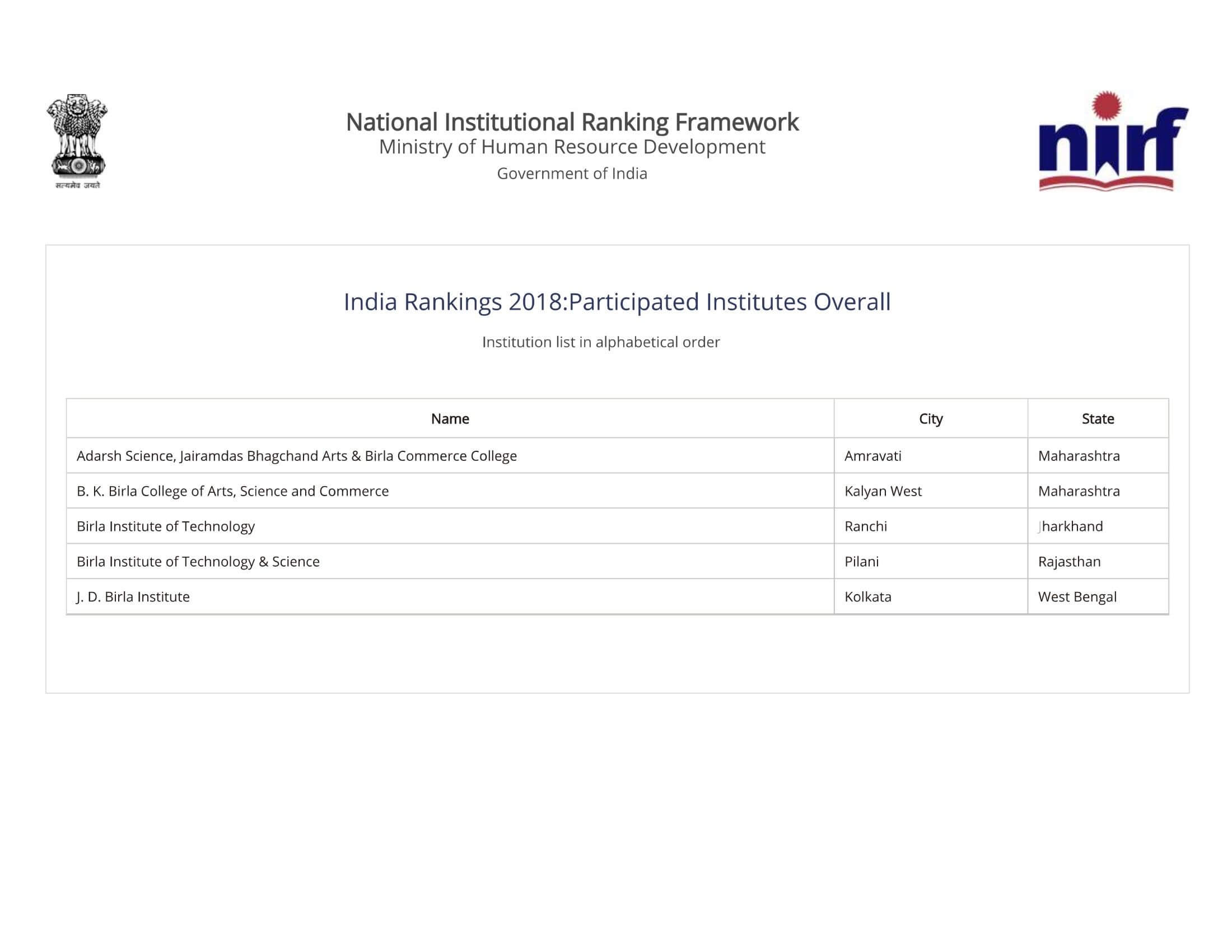Screen dimensions: 1232x952
Task: Click the National Institutional Ranking Framework heading
Action: [x=572, y=122]
